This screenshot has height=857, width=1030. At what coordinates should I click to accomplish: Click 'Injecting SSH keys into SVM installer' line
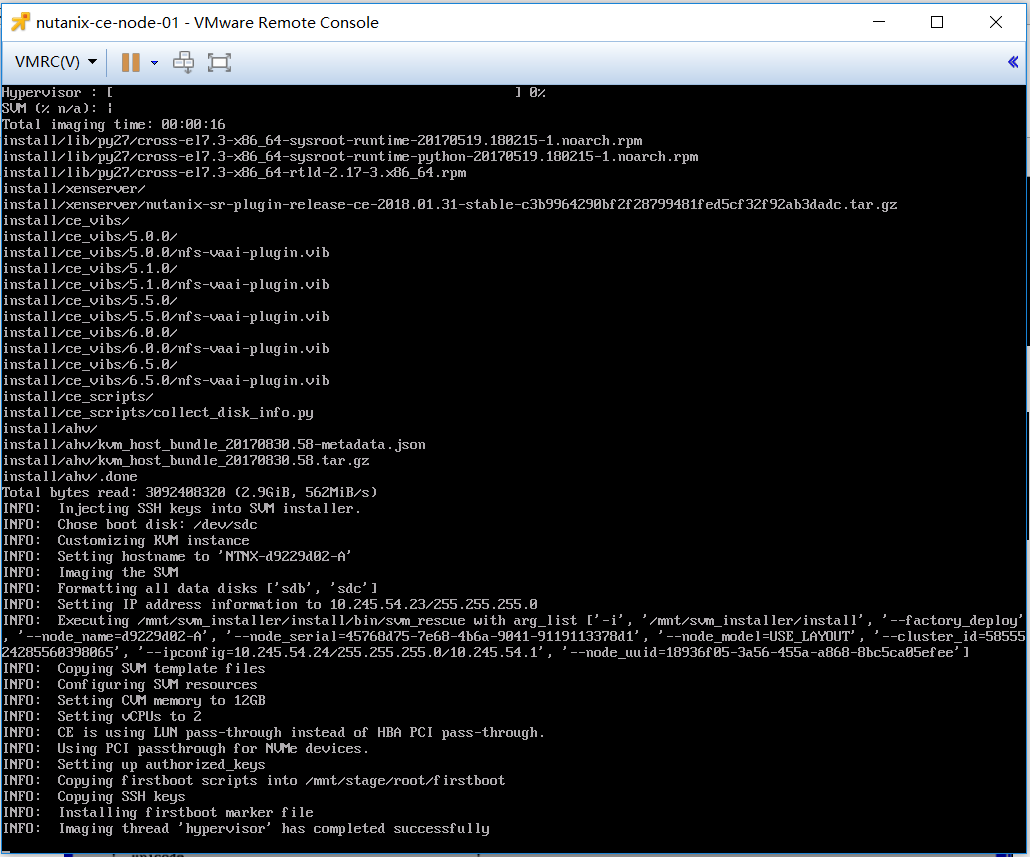182,508
